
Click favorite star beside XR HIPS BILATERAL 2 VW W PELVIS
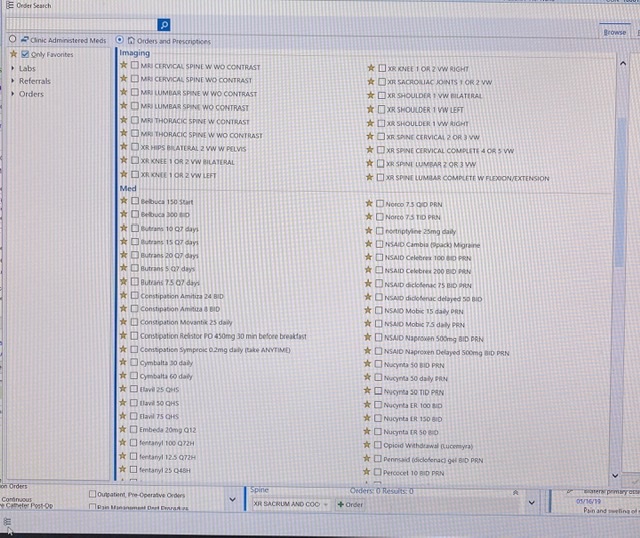pyautogui.click(x=124, y=147)
